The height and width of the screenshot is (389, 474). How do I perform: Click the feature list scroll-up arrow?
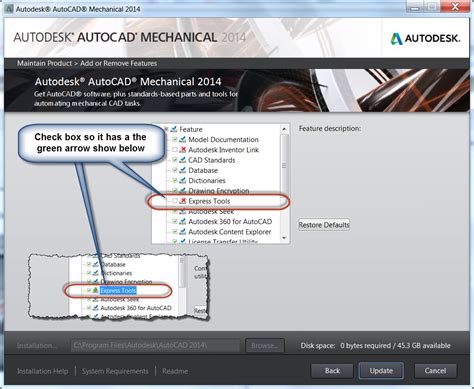(284, 129)
